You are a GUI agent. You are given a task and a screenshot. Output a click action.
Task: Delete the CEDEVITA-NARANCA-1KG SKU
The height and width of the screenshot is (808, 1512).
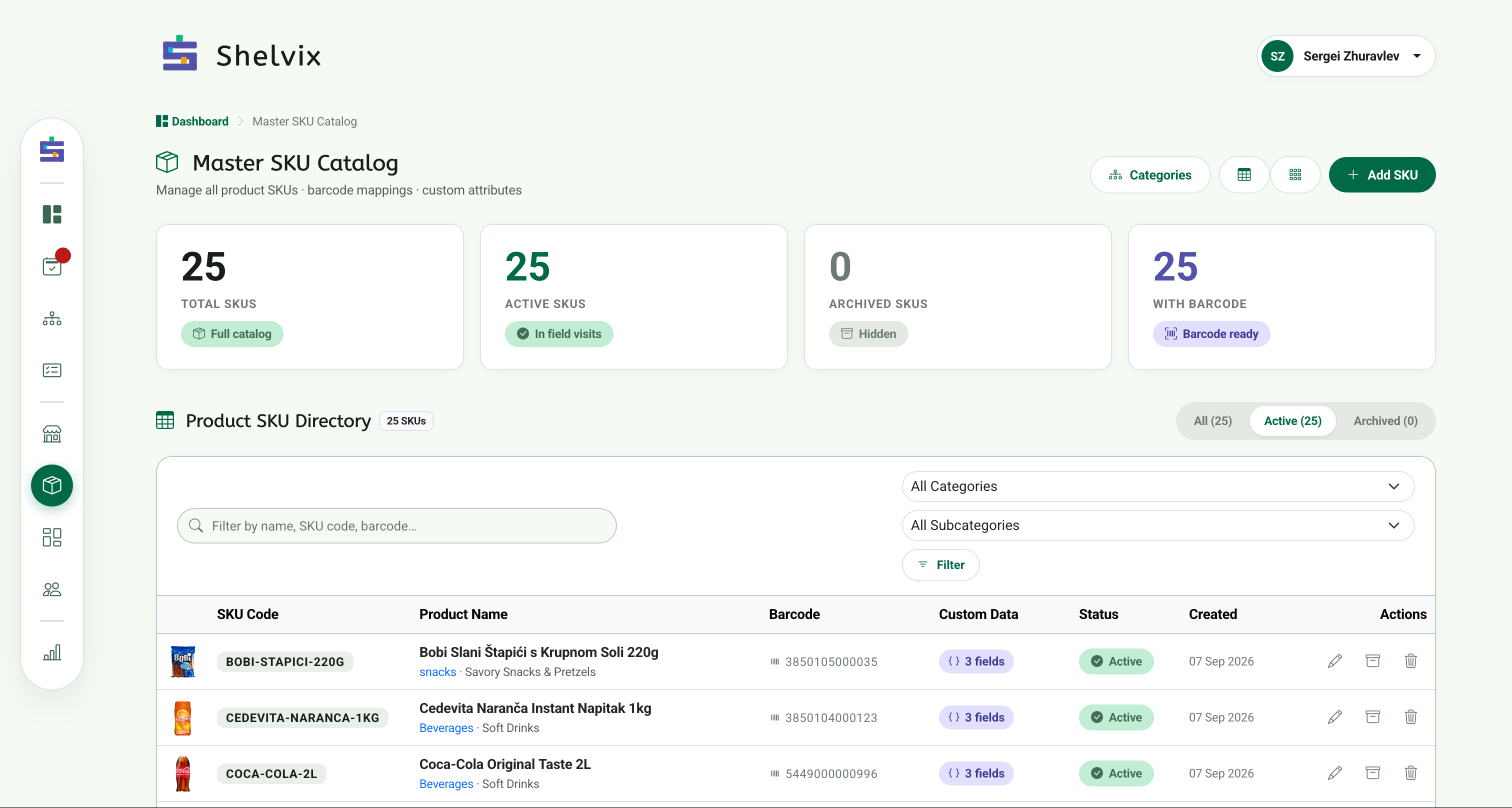[x=1410, y=717]
